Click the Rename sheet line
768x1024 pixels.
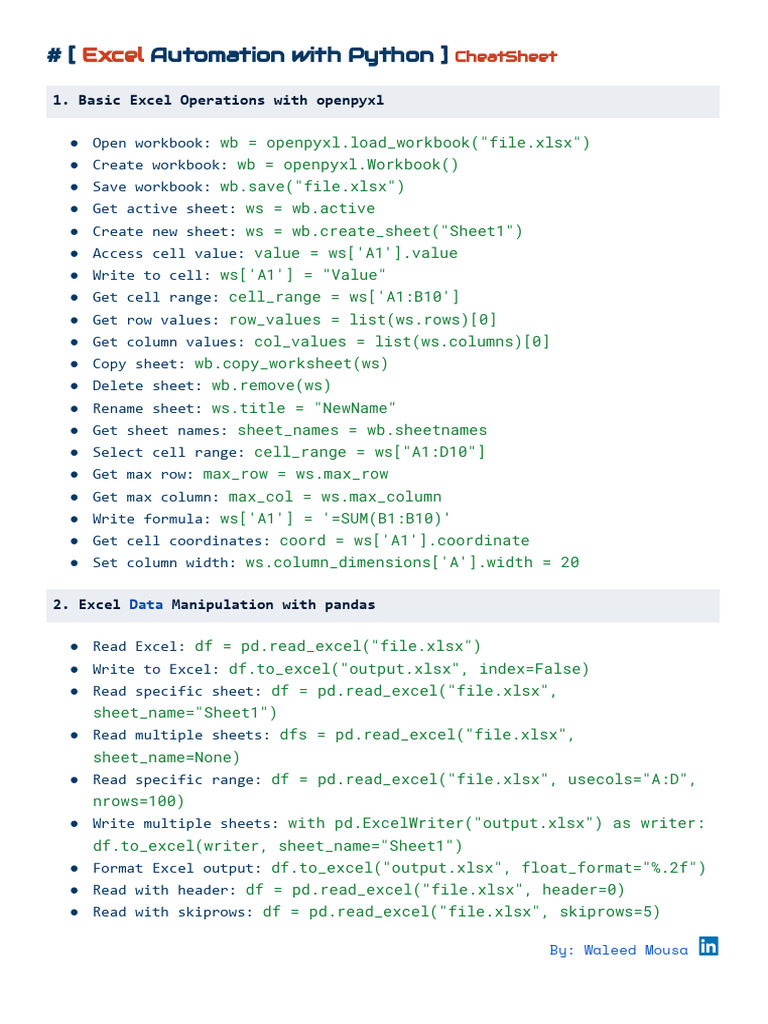point(244,408)
